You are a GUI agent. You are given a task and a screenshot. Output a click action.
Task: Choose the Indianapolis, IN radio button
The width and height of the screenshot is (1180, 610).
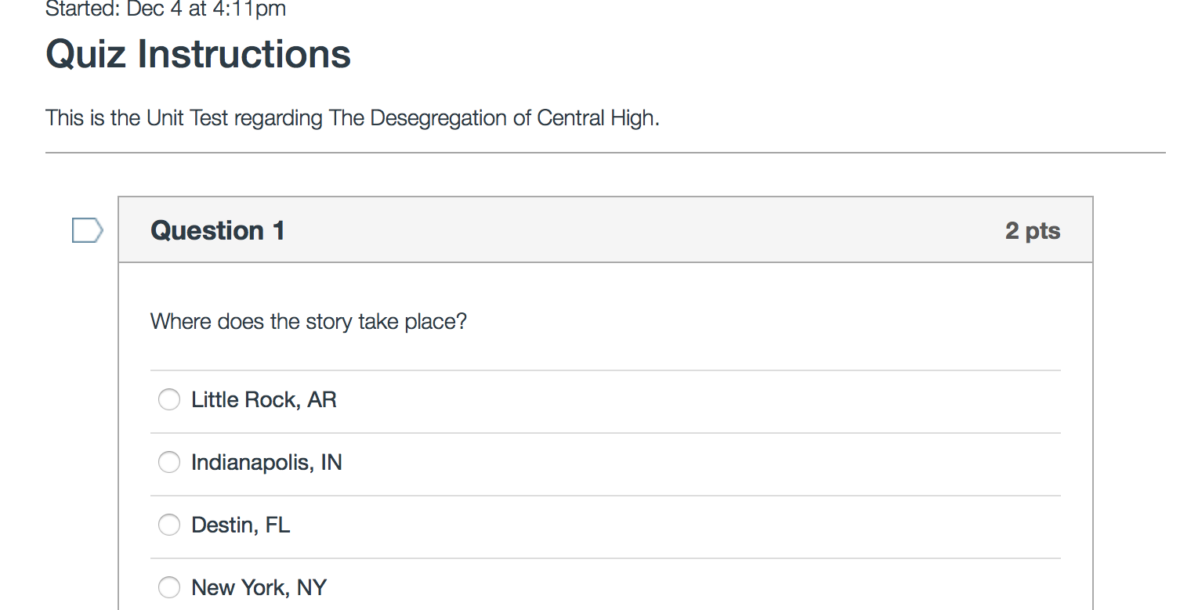pos(171,463)
